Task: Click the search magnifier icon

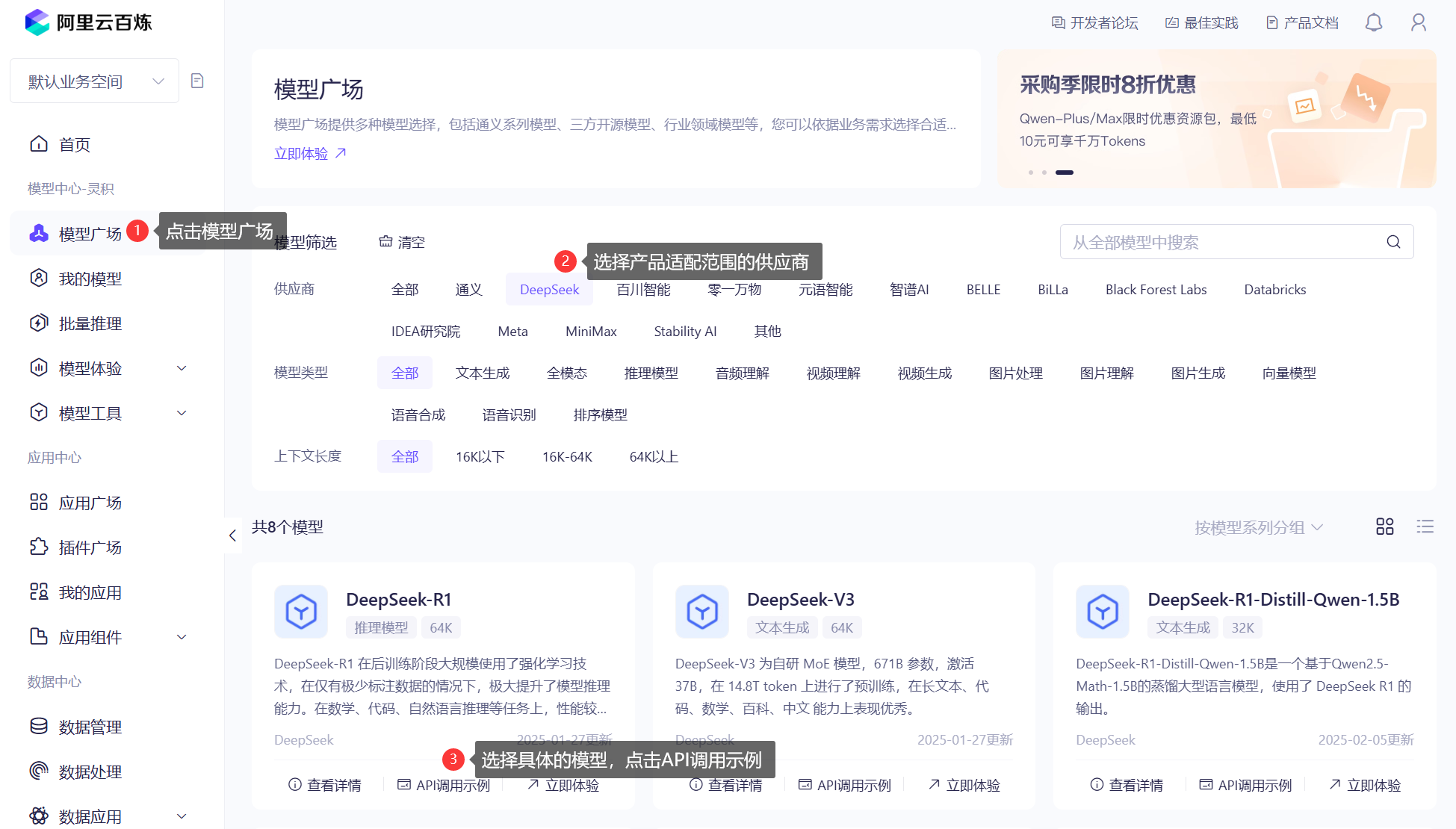Action: pos(1393,242)
